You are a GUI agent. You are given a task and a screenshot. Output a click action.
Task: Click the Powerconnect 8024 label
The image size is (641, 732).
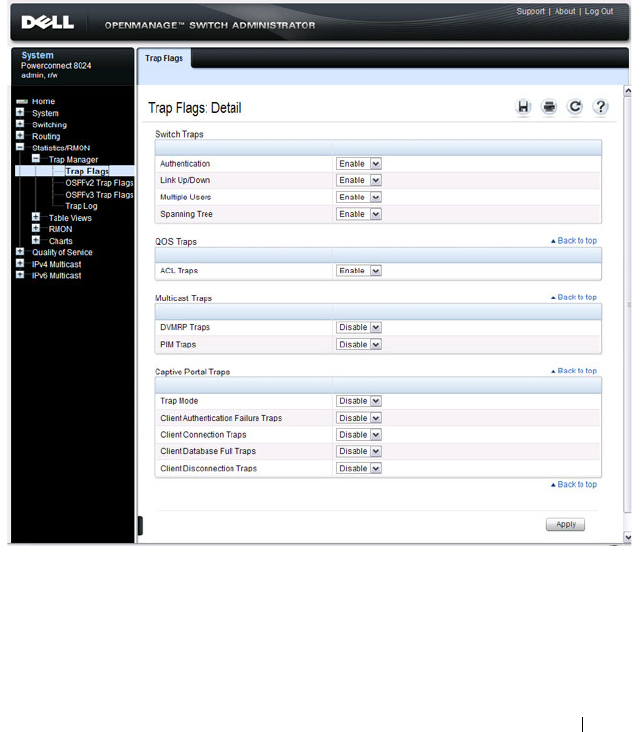click(x=56, y=65)
